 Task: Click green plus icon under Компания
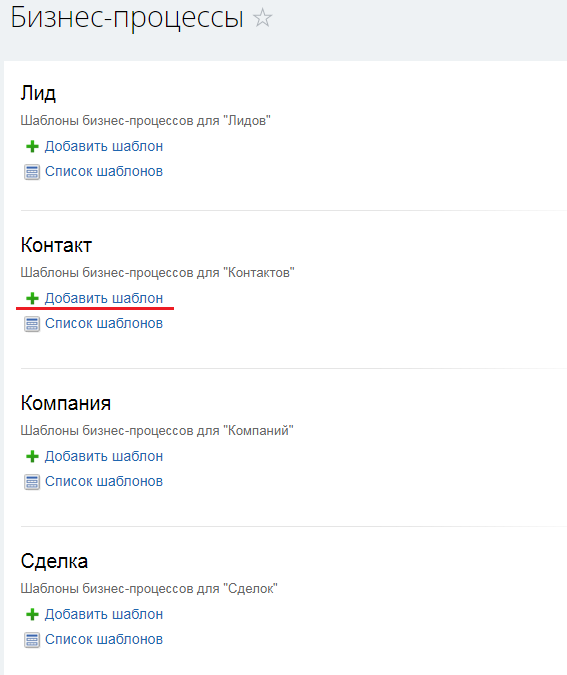(32, 456)
